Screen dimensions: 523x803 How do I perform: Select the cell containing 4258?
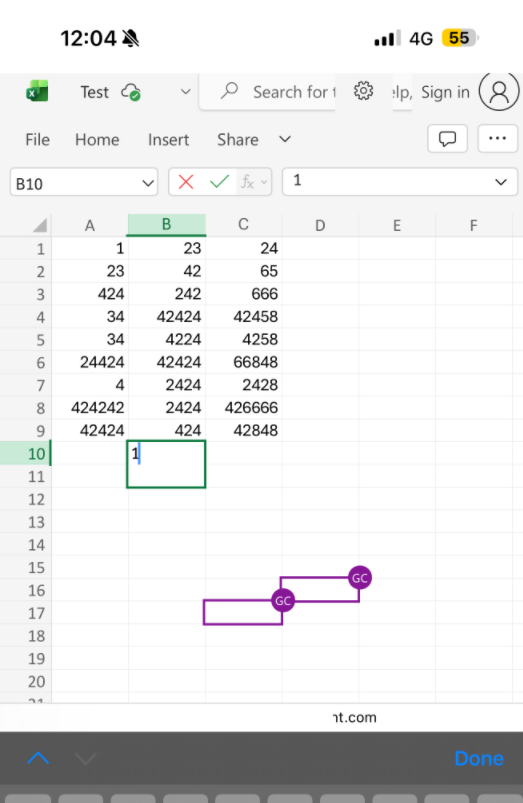pos(243,339)
